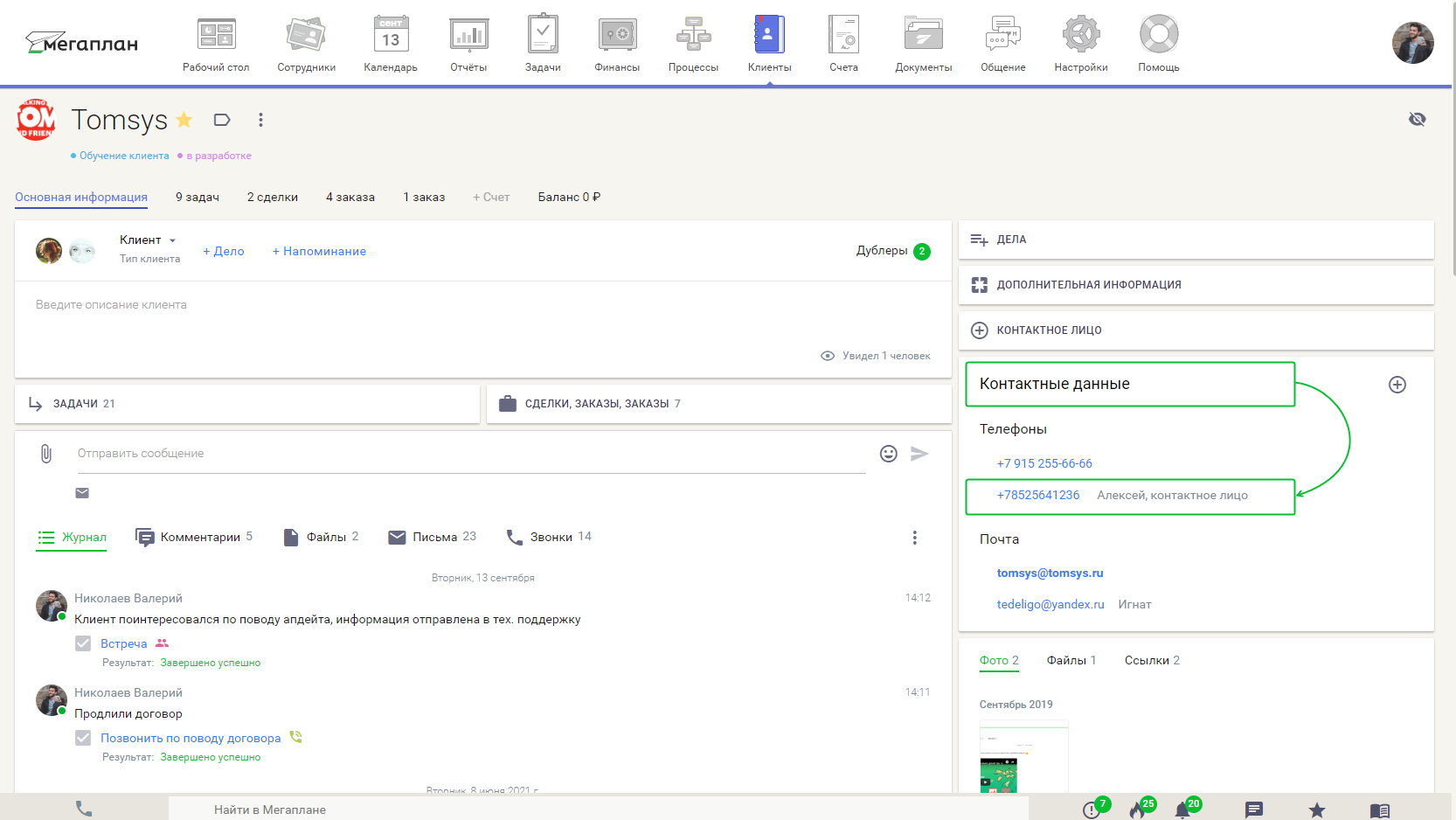
Task: Open the Комментарии 5 tab
Action: (x=194, y=537)
